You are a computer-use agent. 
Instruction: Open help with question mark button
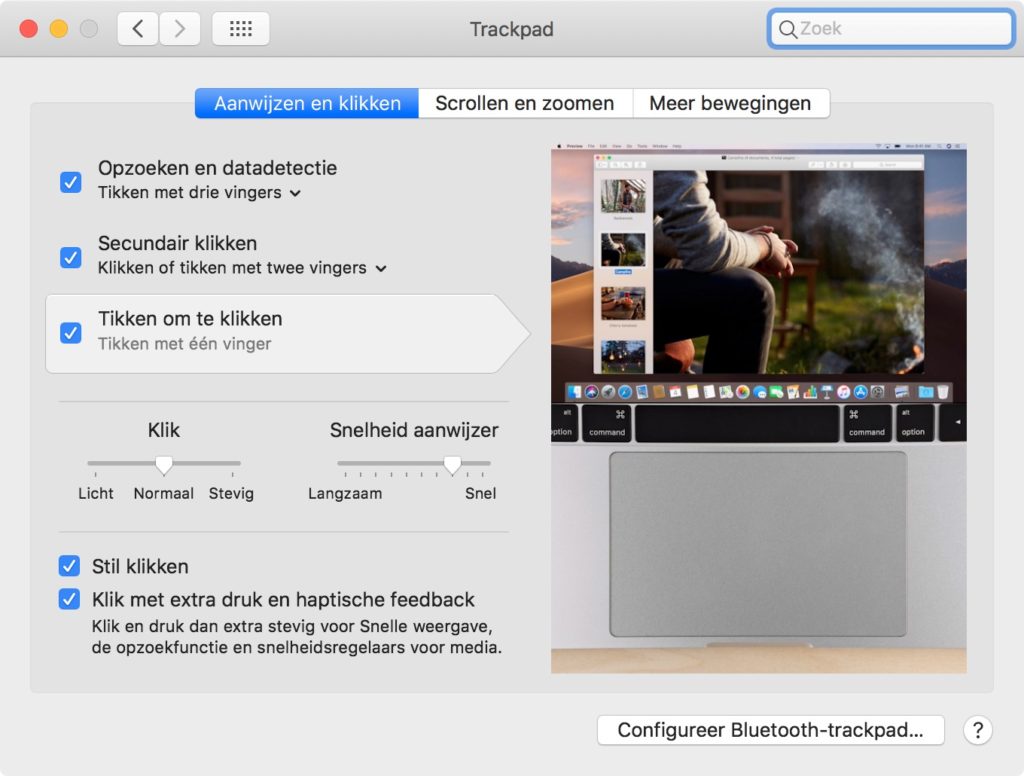[x=977, y=730]
